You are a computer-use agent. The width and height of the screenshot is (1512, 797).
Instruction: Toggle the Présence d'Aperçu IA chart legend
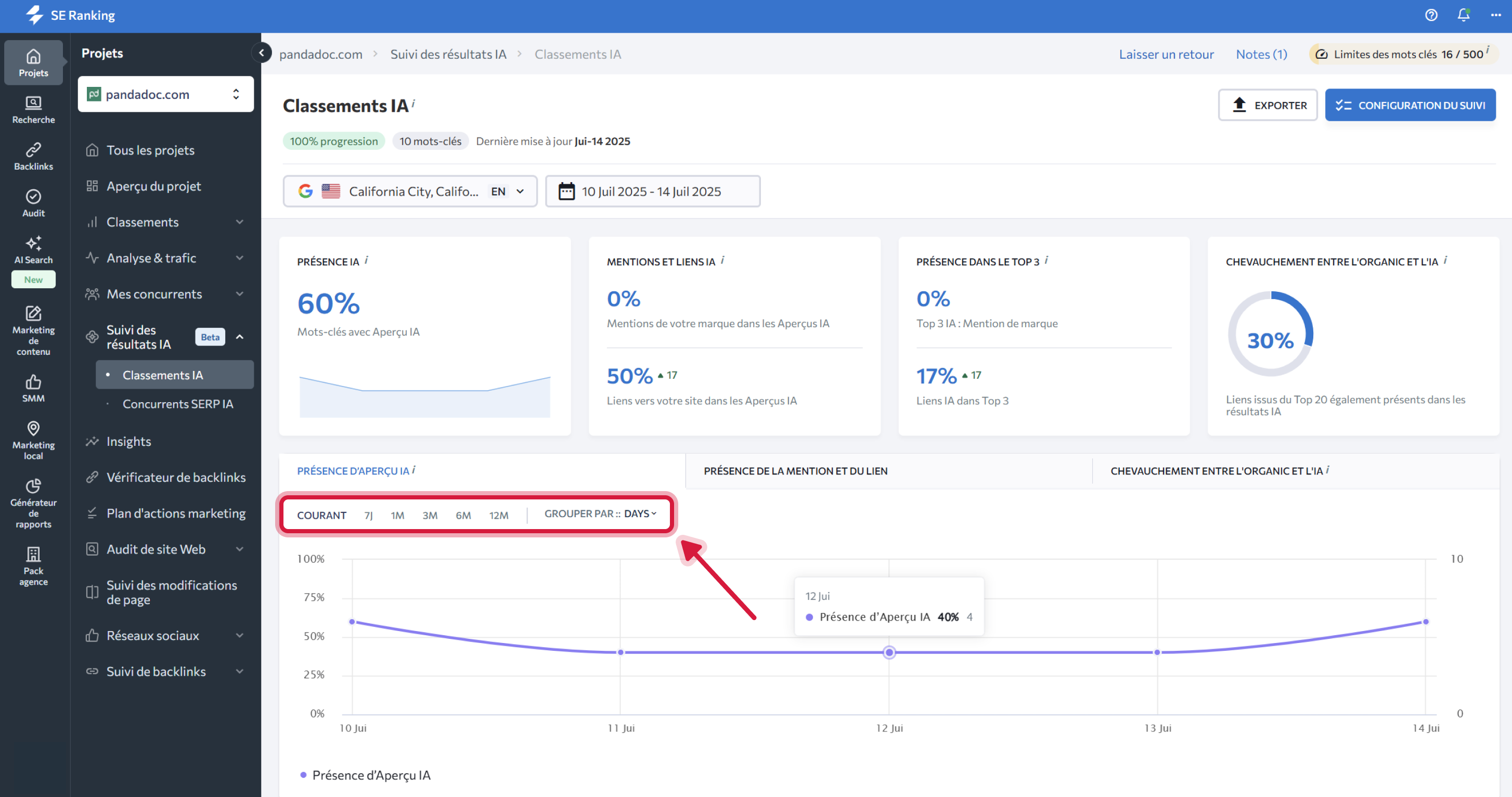click(365, 775)
